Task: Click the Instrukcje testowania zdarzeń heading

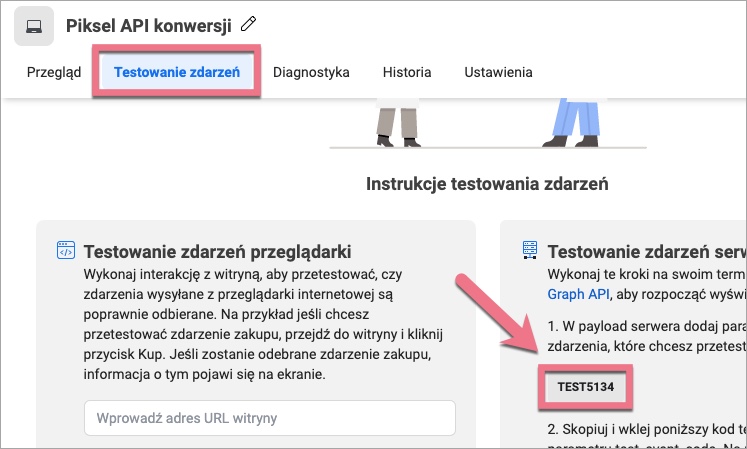Action: click(487, 184)
